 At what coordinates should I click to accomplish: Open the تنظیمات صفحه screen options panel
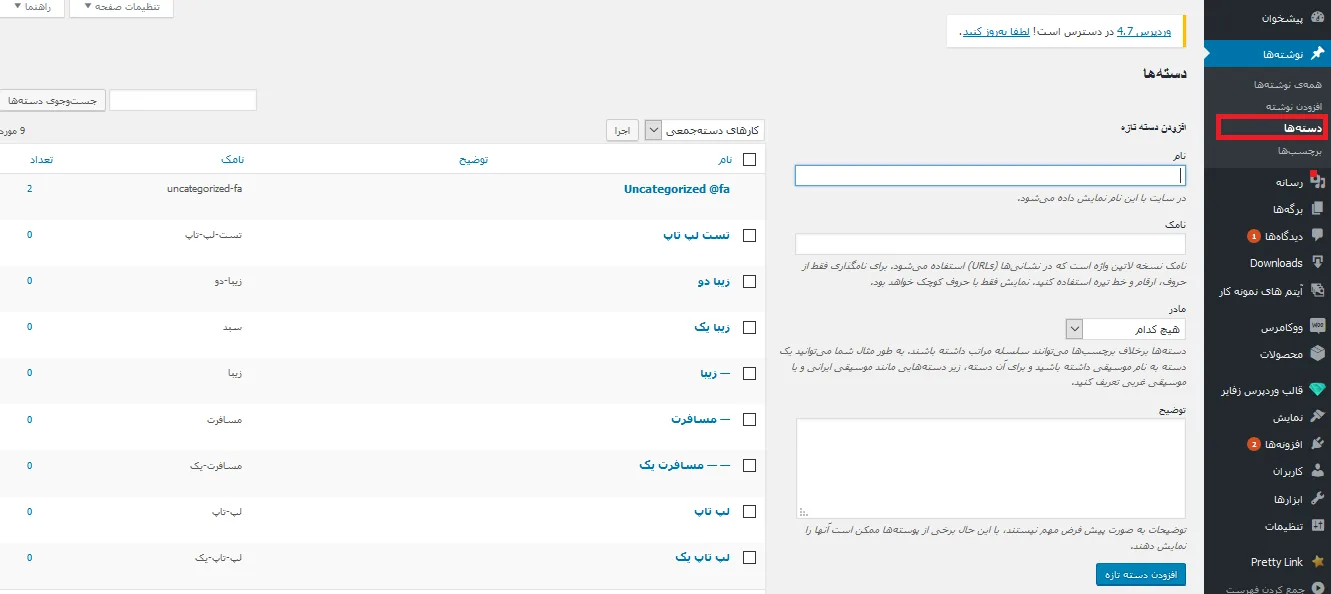(121, 8)
